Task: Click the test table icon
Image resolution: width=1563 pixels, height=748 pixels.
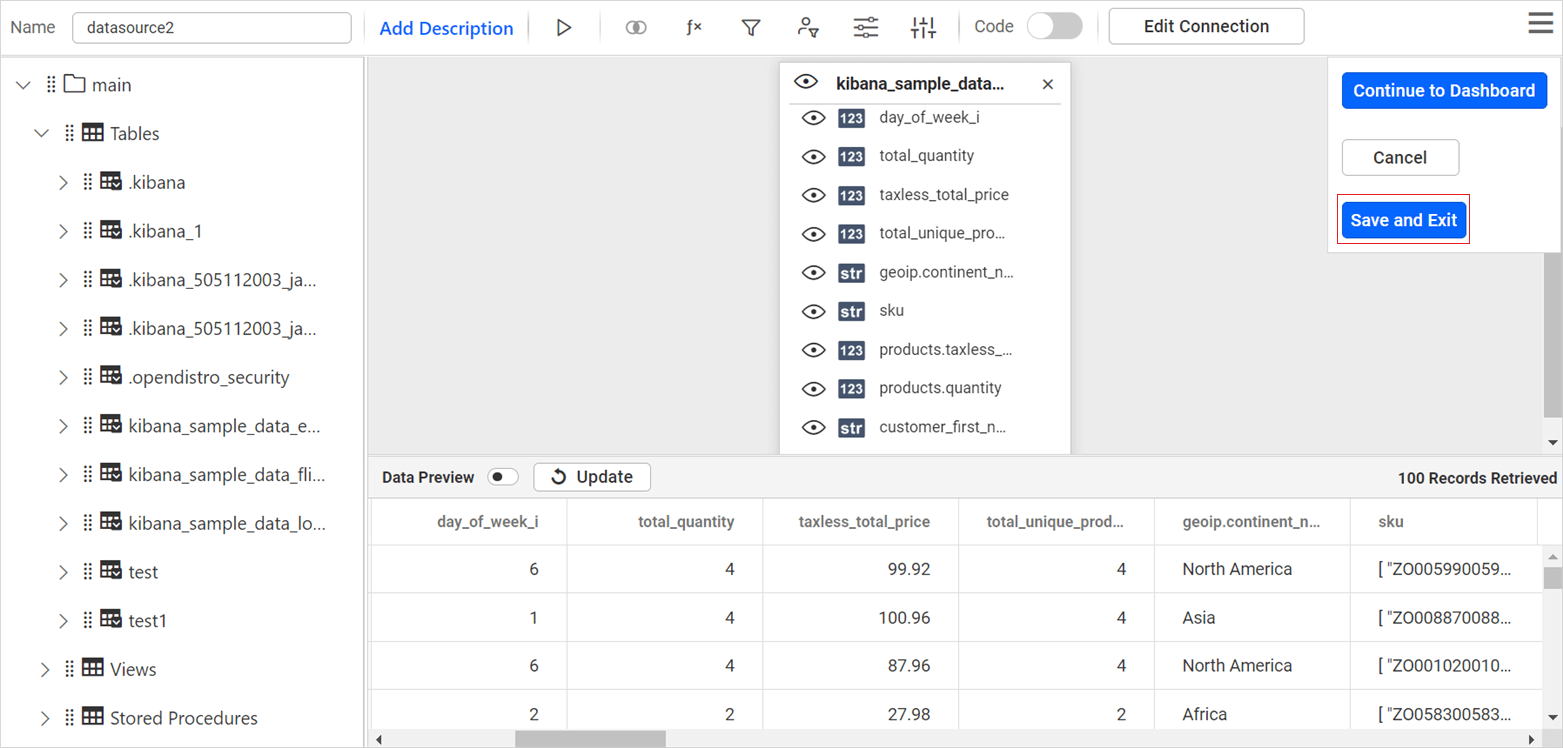Action: tap(111, 572)
